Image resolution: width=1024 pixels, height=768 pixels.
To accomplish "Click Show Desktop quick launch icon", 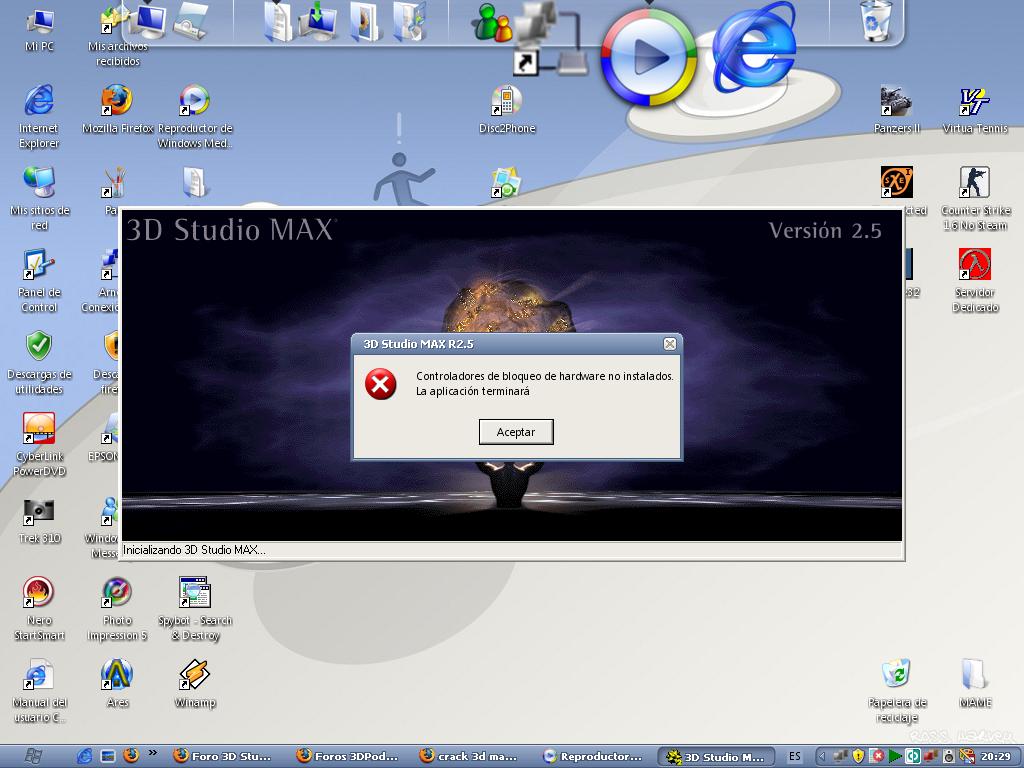I will coord(108,756).
